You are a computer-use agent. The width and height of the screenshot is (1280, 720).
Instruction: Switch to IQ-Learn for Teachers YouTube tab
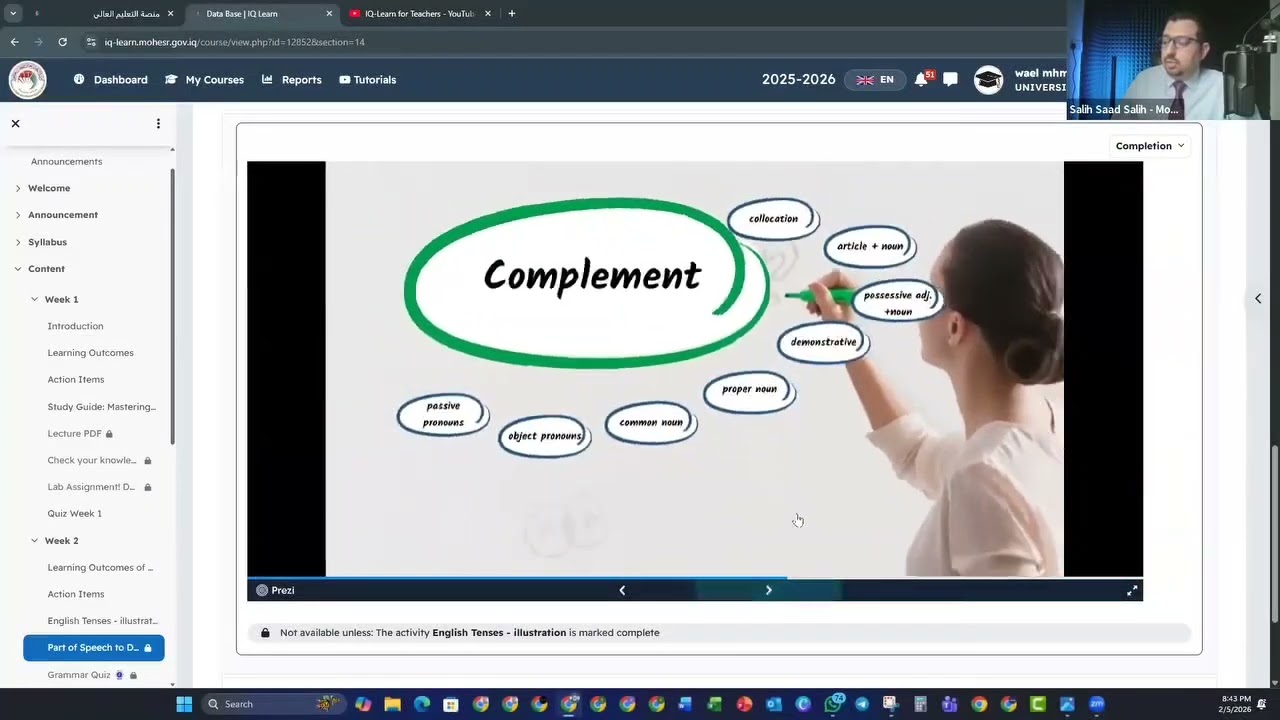tap(420, 14)
